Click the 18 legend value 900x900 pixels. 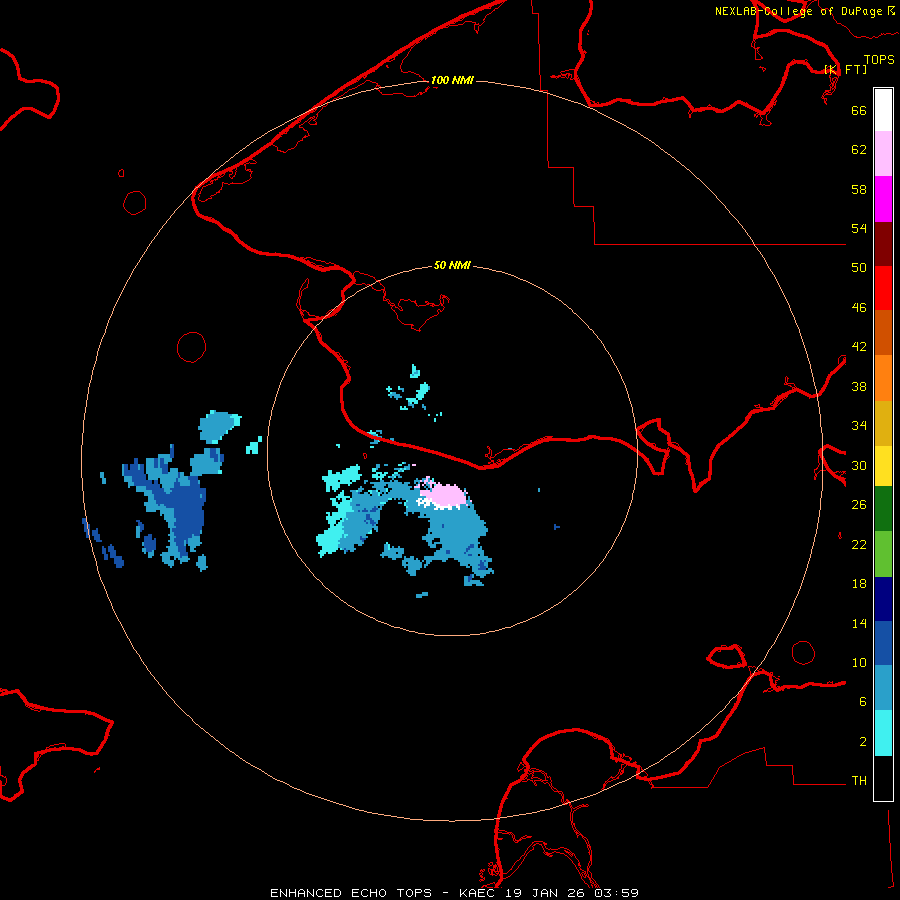[x=859, y=584]
